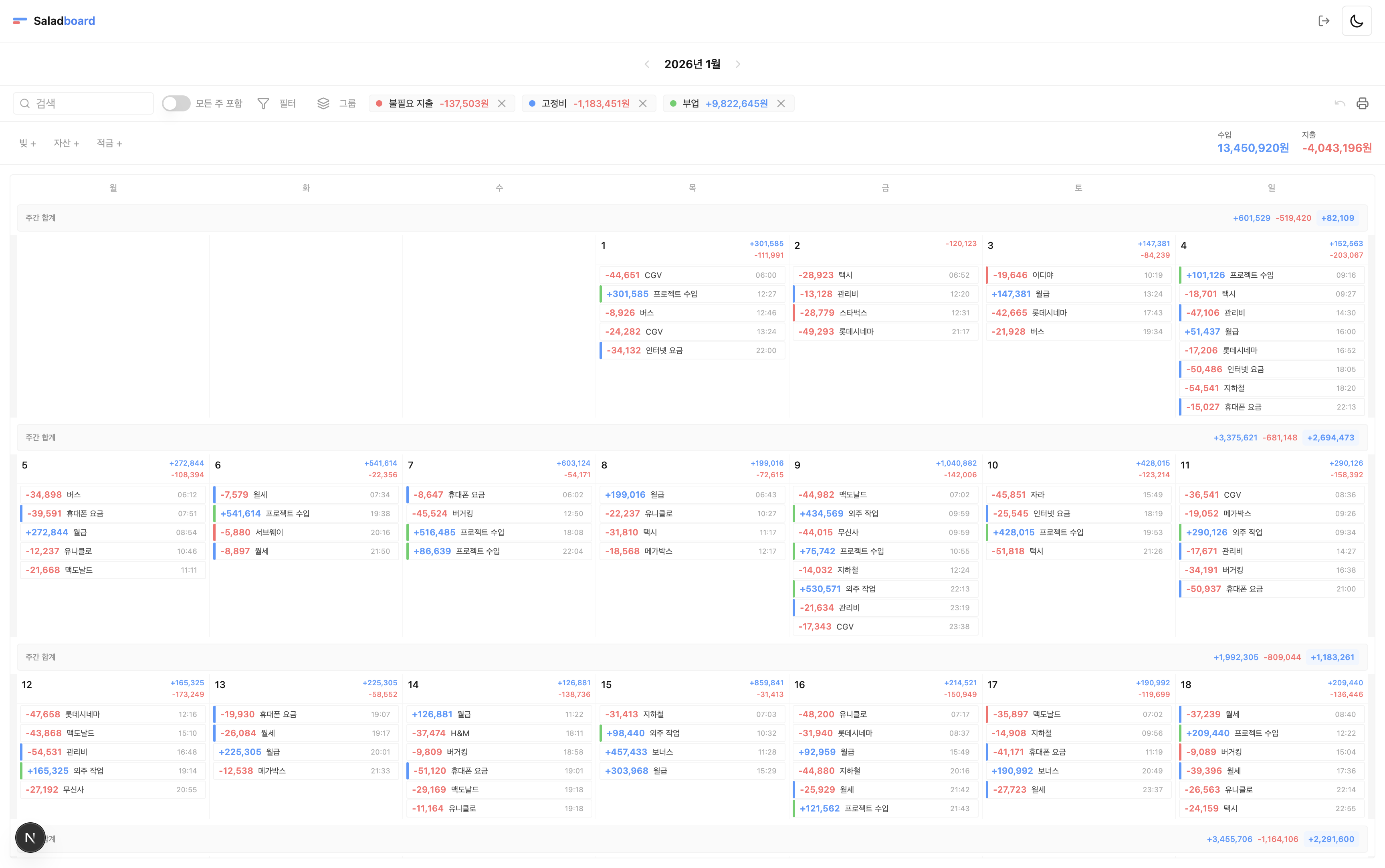Open the -37,474 H&M entry
1385x868 pixels.
coord(499,733)
